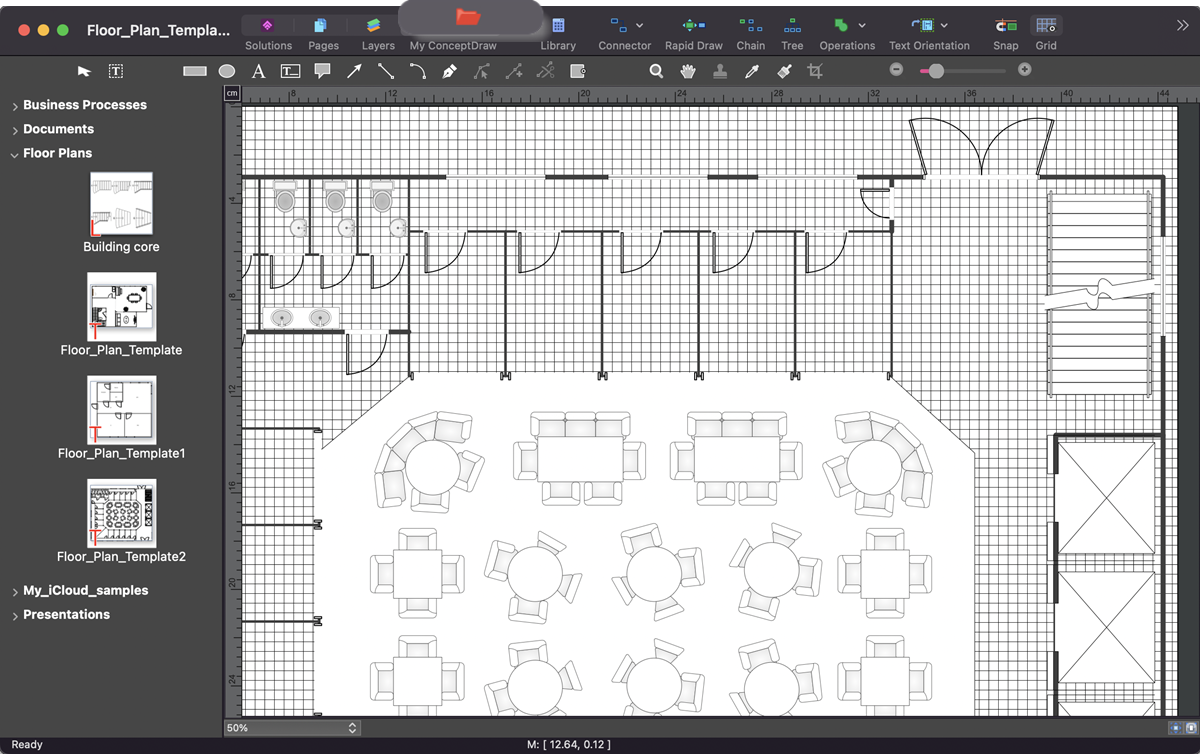1200x754 pixels.
Task: Click the cm ruler units box
Action: 232,93
